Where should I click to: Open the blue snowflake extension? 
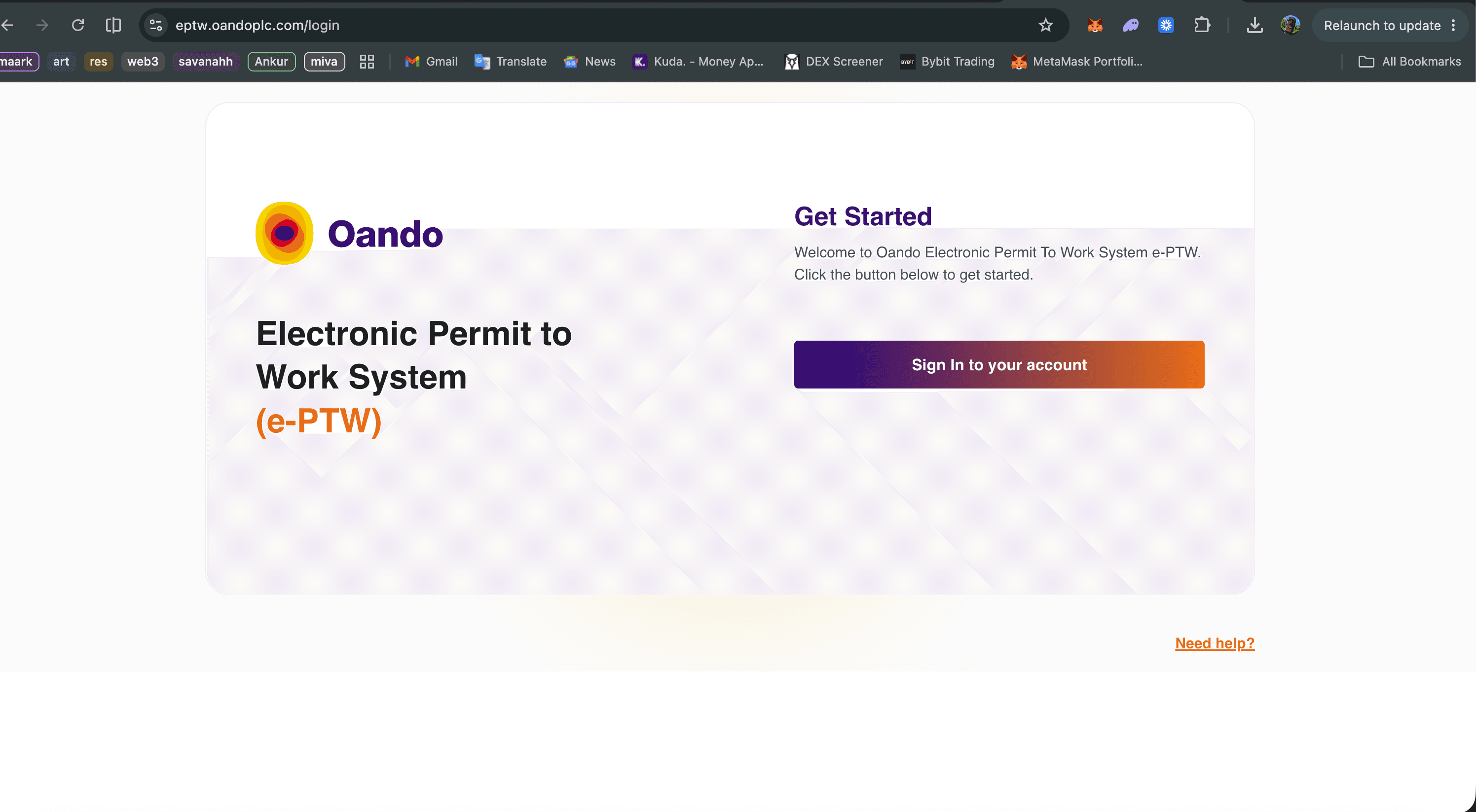1166,25
